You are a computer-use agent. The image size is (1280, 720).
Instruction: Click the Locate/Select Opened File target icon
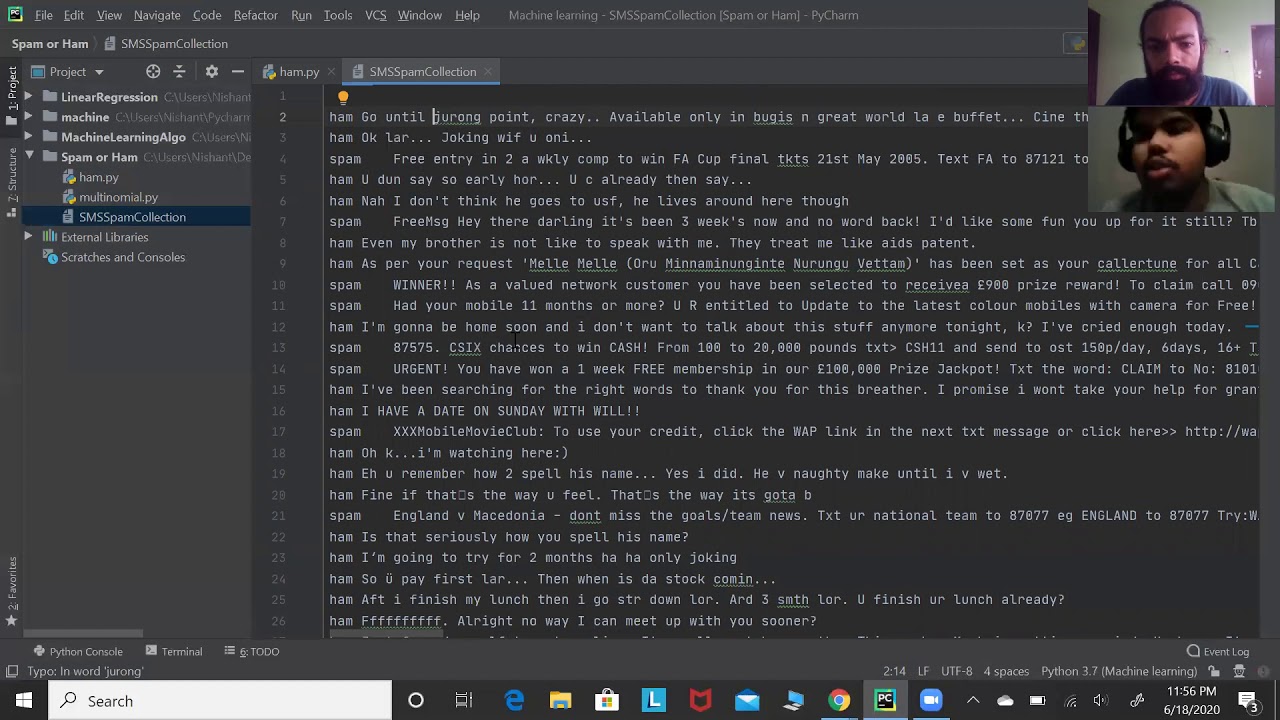pyautogui.click(x=153, y=72)
